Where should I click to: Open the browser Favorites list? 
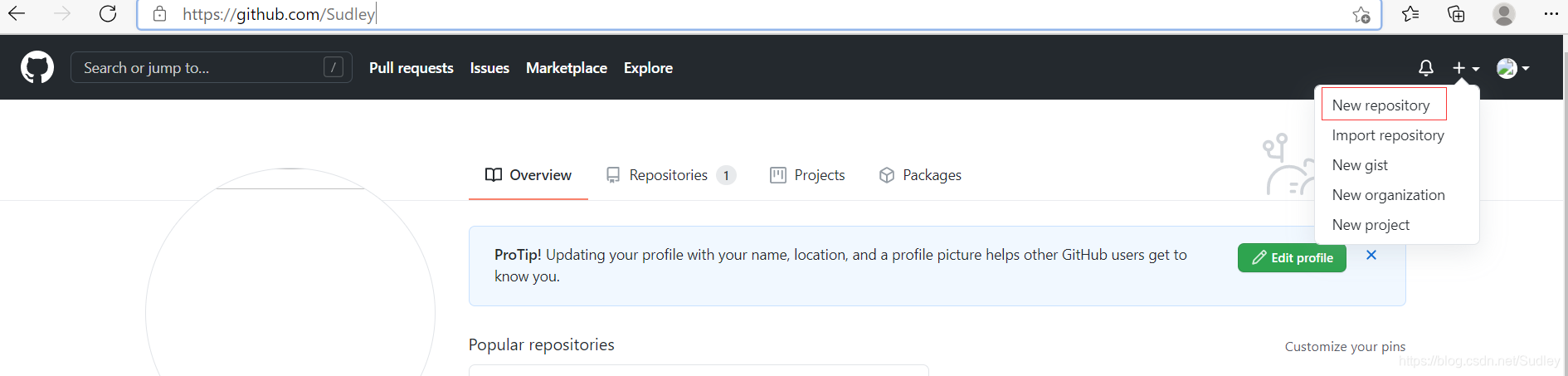[1410, 14]
